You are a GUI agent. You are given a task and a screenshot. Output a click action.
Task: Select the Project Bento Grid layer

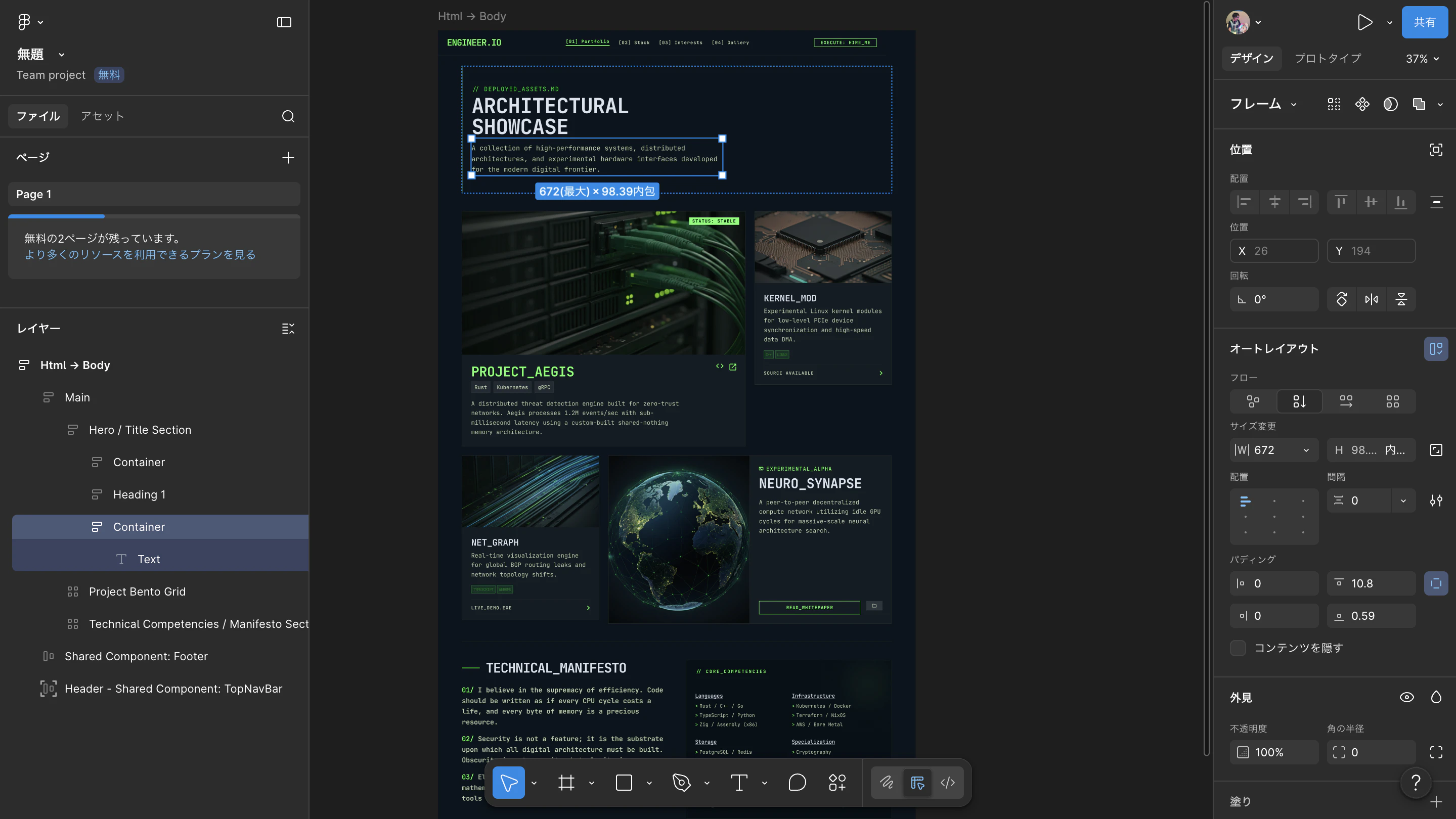coord(138,591)
